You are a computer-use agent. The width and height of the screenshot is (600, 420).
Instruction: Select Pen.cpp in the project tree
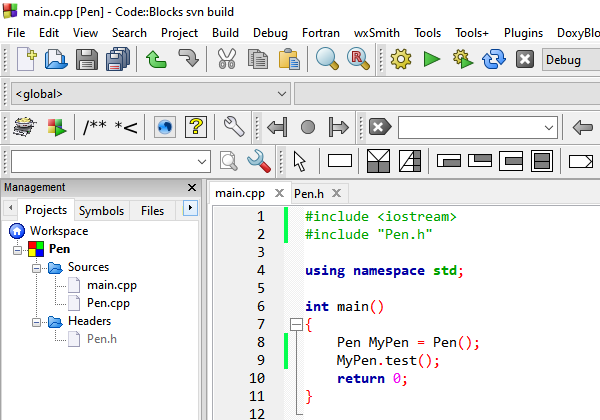point(108,303)
